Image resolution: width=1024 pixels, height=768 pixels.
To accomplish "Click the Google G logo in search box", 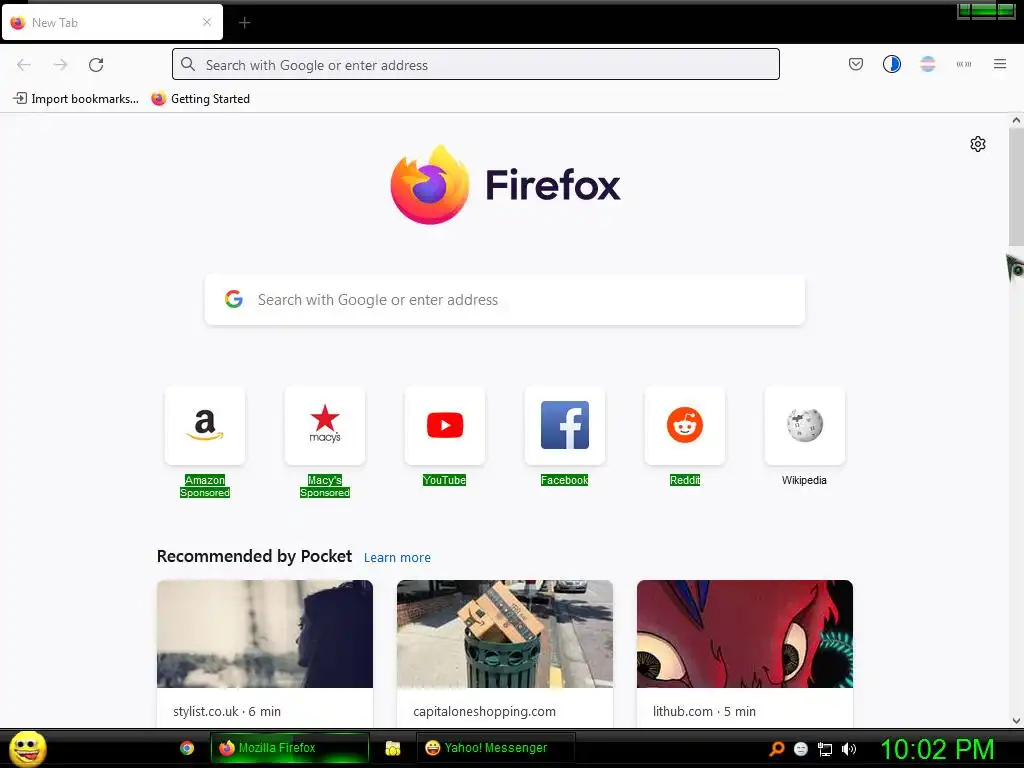I will tap(234, 299).
